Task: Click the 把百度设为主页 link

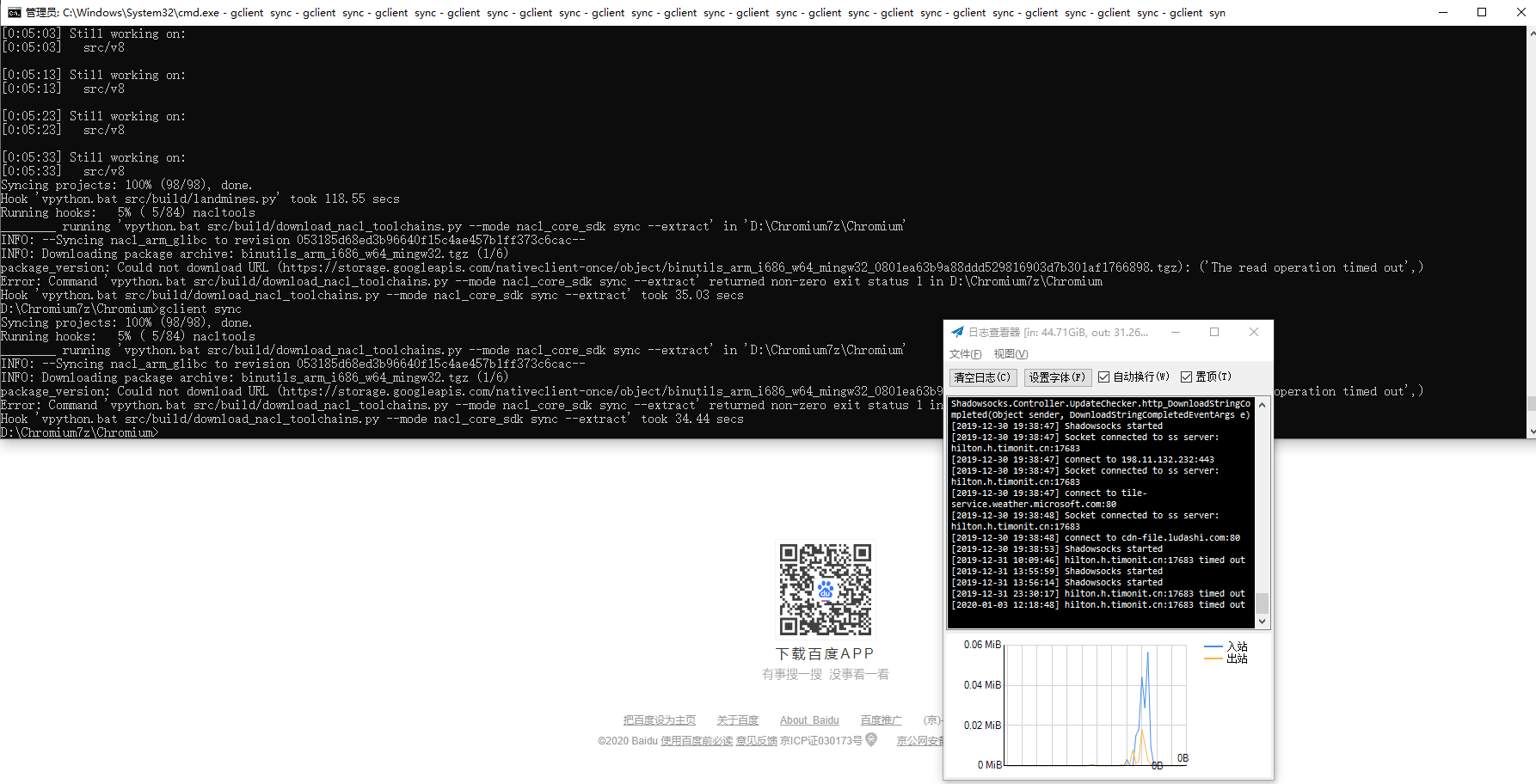Action: [660, 720]
